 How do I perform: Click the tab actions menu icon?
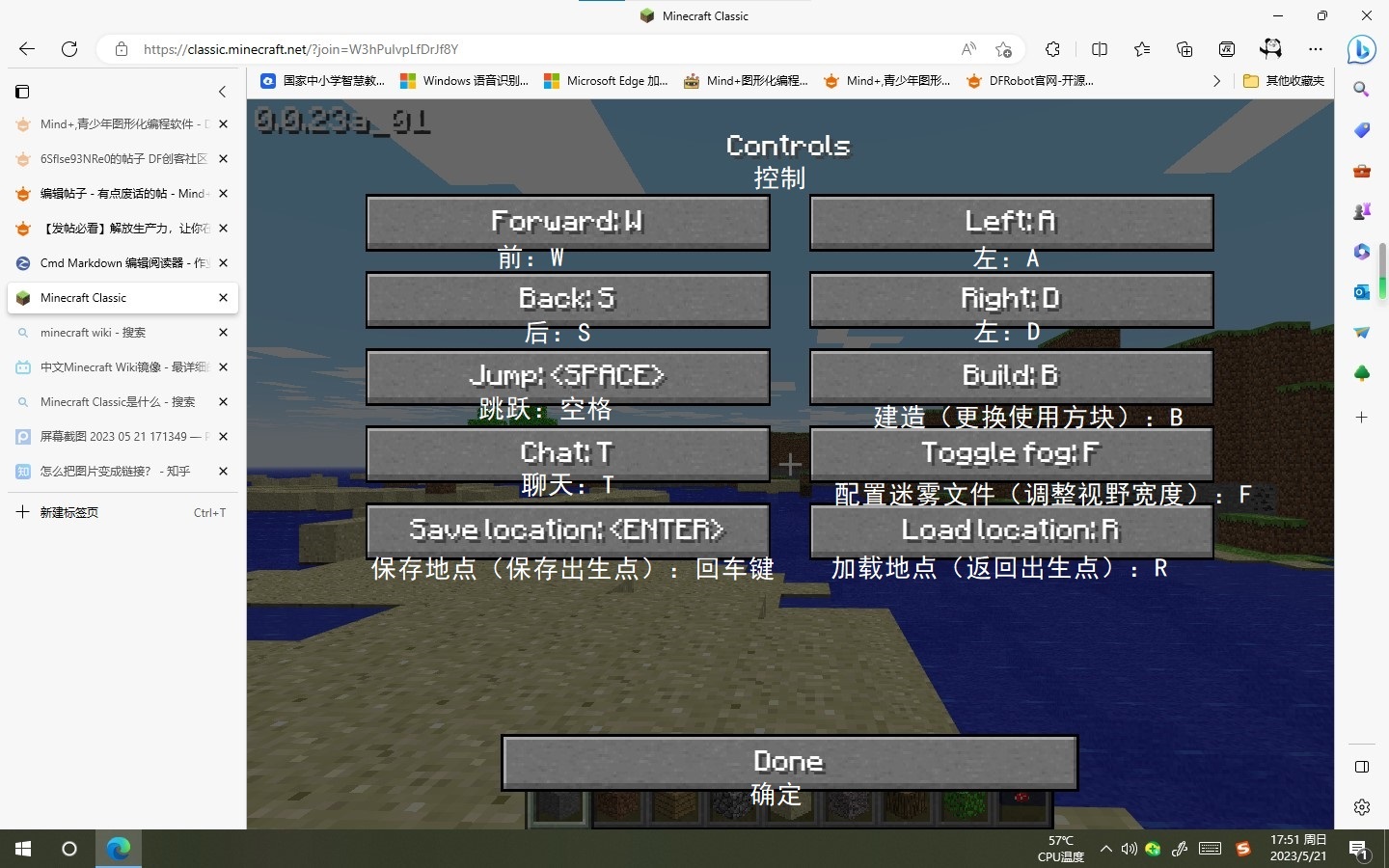tap(22, 92)
